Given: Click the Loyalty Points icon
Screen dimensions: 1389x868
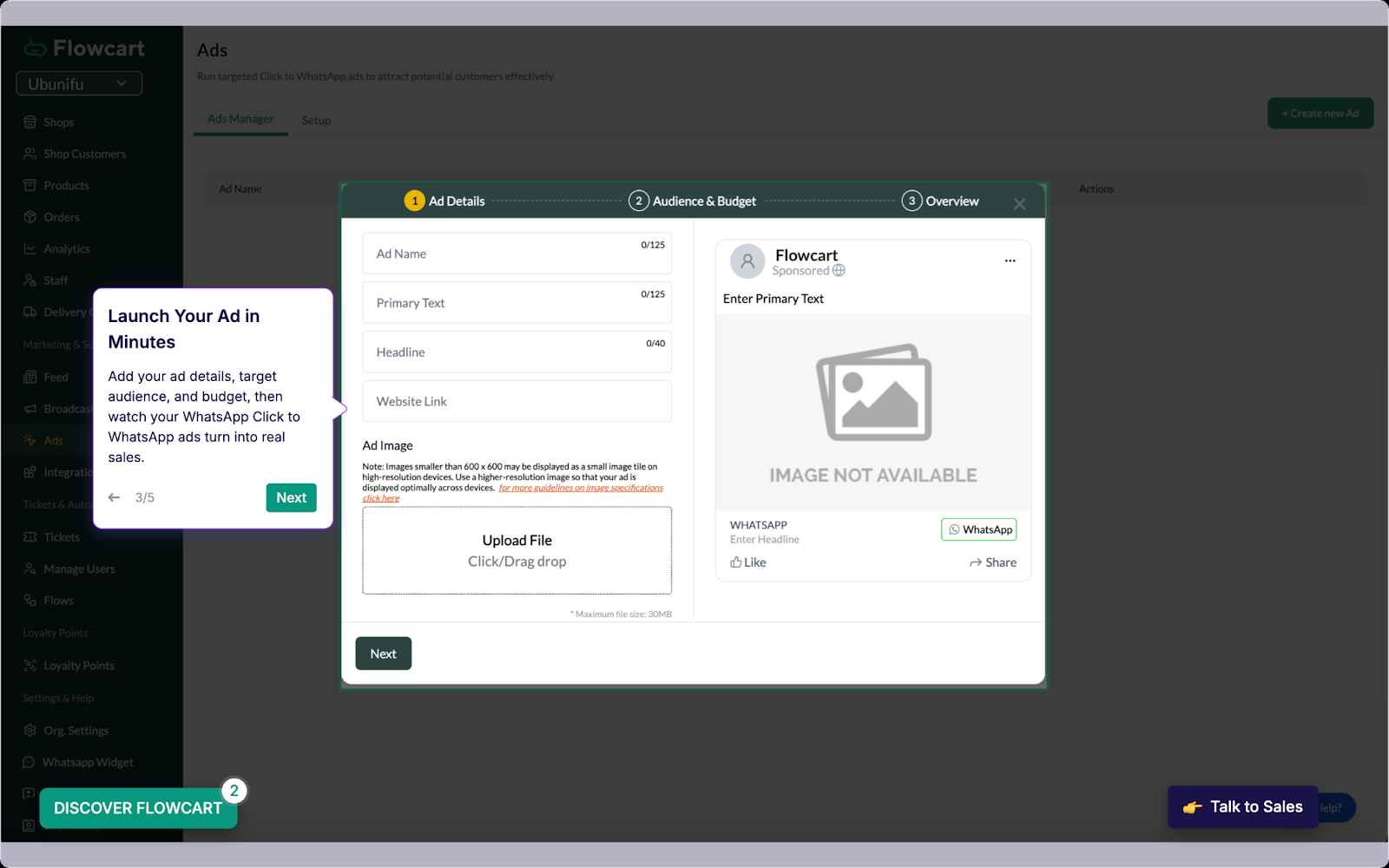Looking at the screenshot, I should pos(30,666).
